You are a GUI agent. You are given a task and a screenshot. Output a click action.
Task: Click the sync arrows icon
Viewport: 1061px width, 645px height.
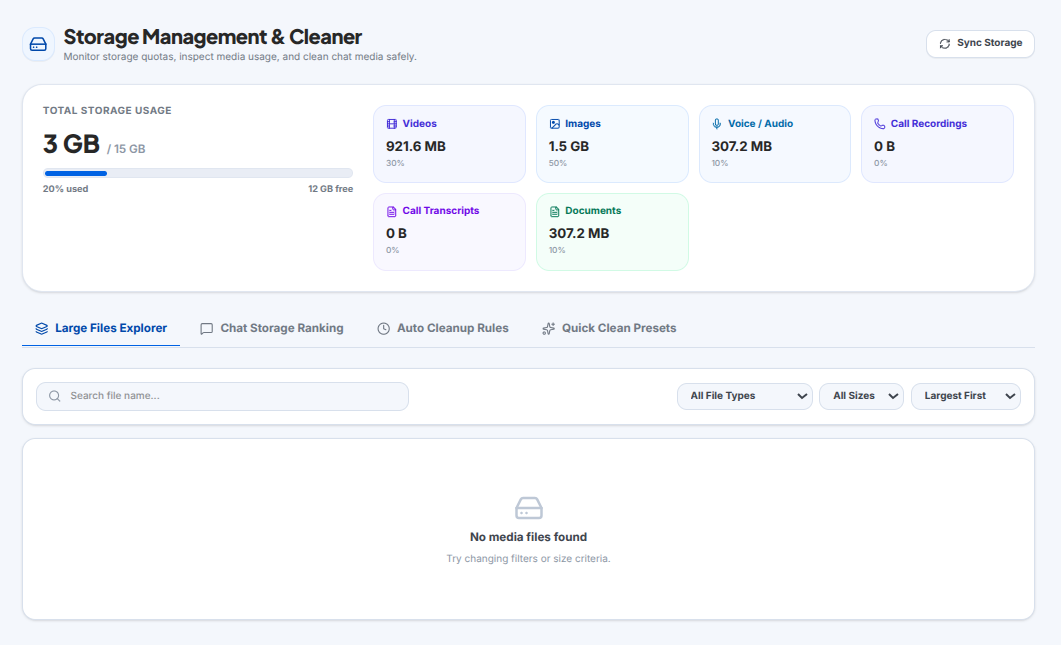pos(945,43)
